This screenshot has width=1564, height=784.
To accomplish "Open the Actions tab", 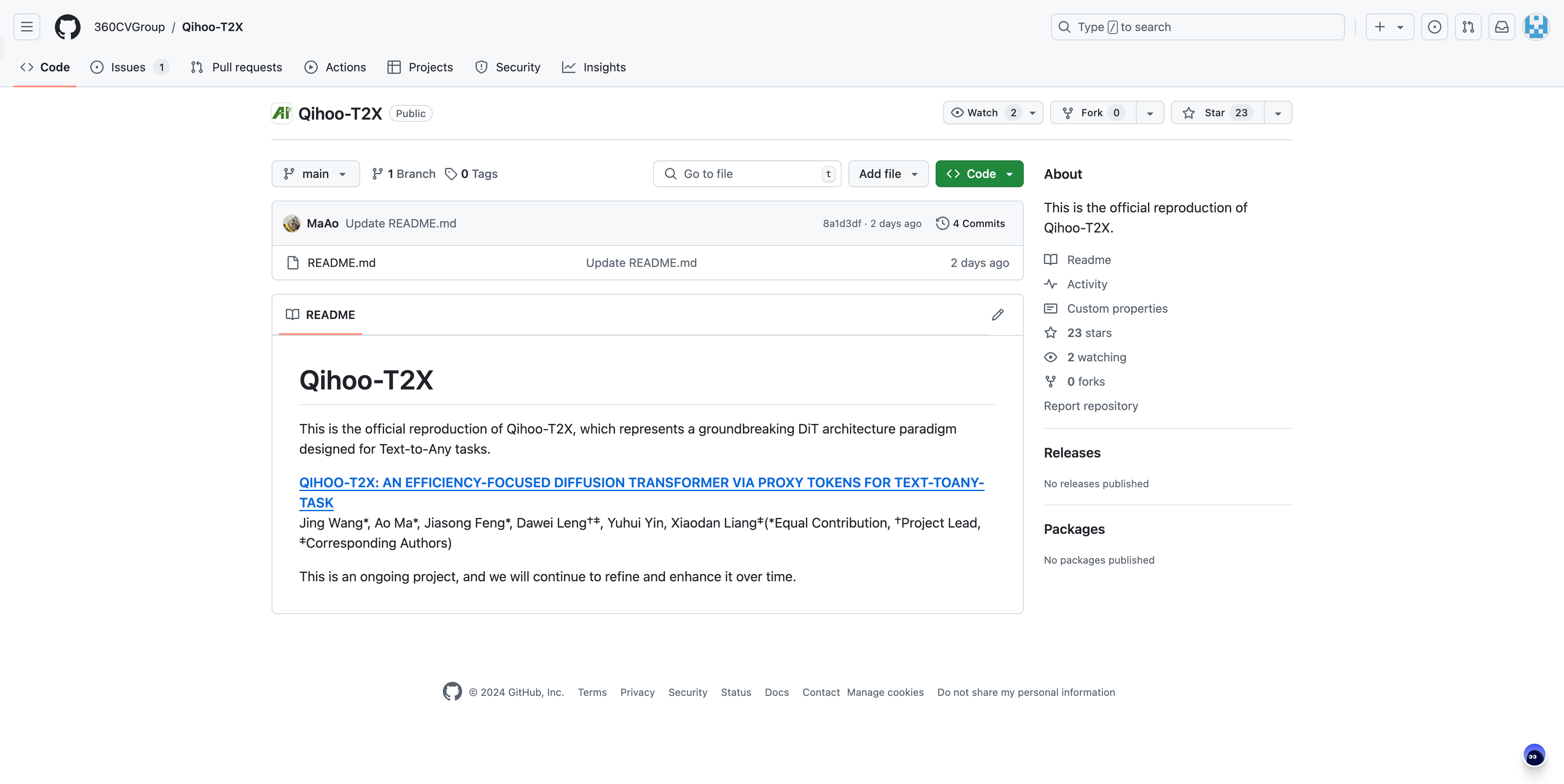I will click(x=335, y=68).
